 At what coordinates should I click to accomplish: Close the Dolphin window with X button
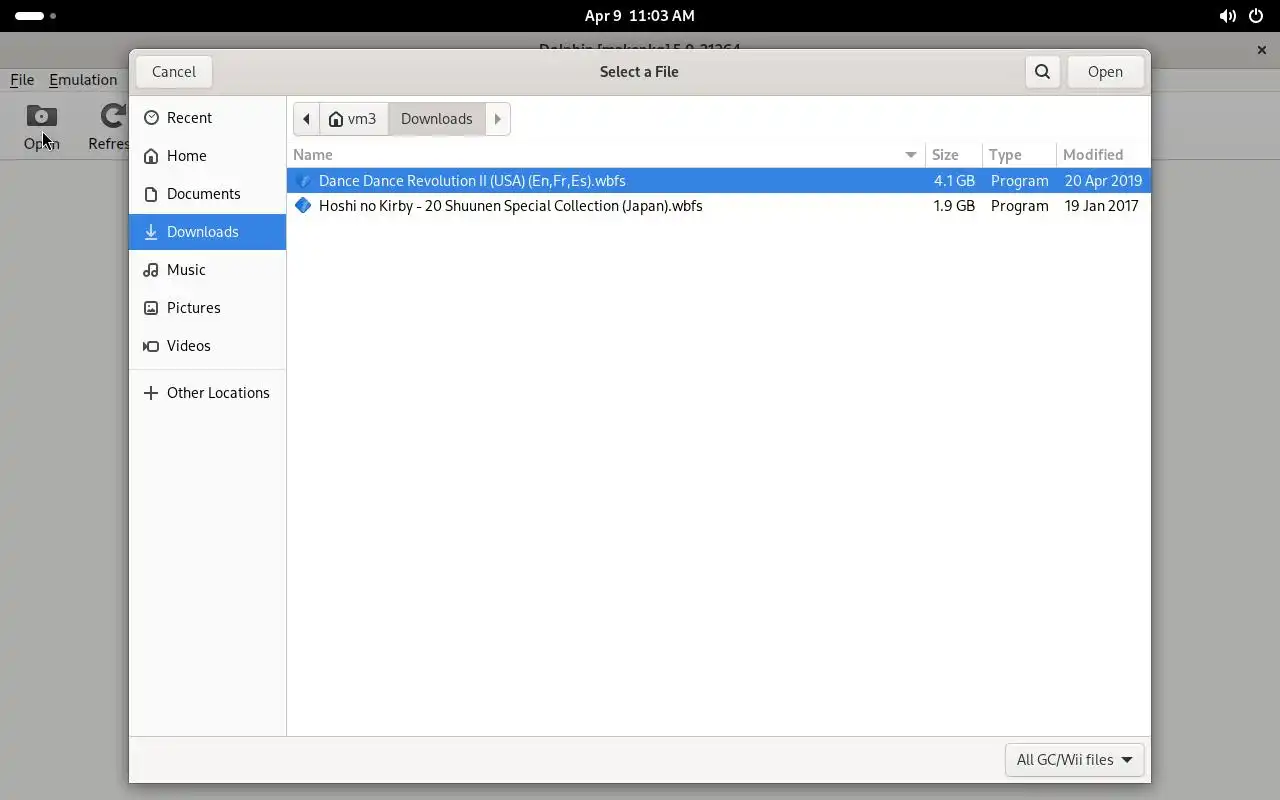tap(1261, 50)
